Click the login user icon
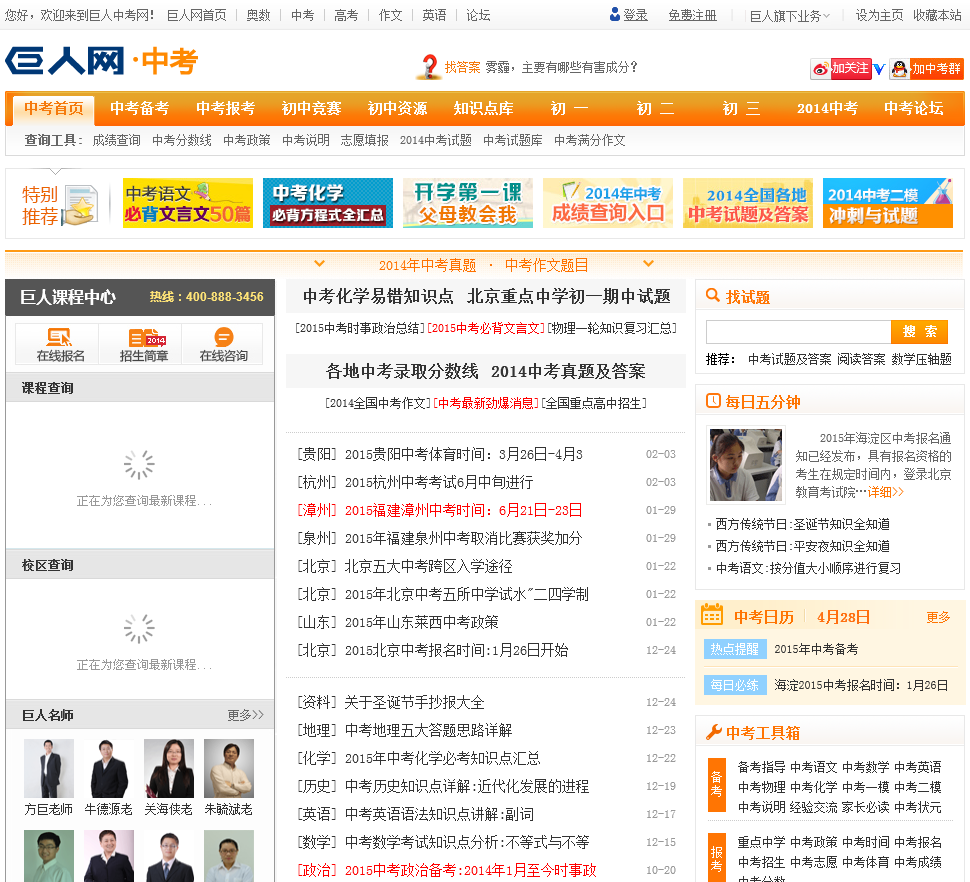 614,14
